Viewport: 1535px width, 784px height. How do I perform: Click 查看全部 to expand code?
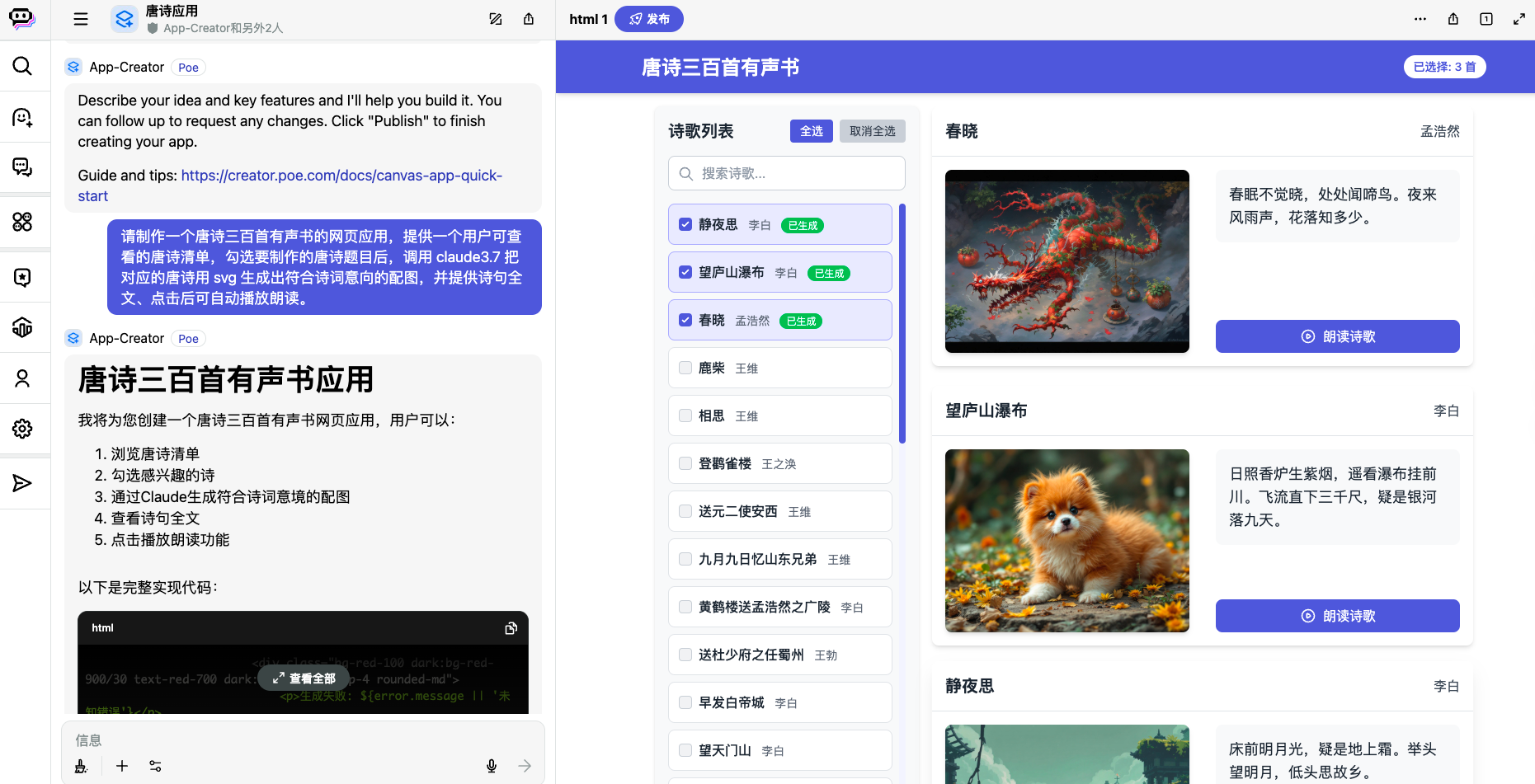click(304, 678)
